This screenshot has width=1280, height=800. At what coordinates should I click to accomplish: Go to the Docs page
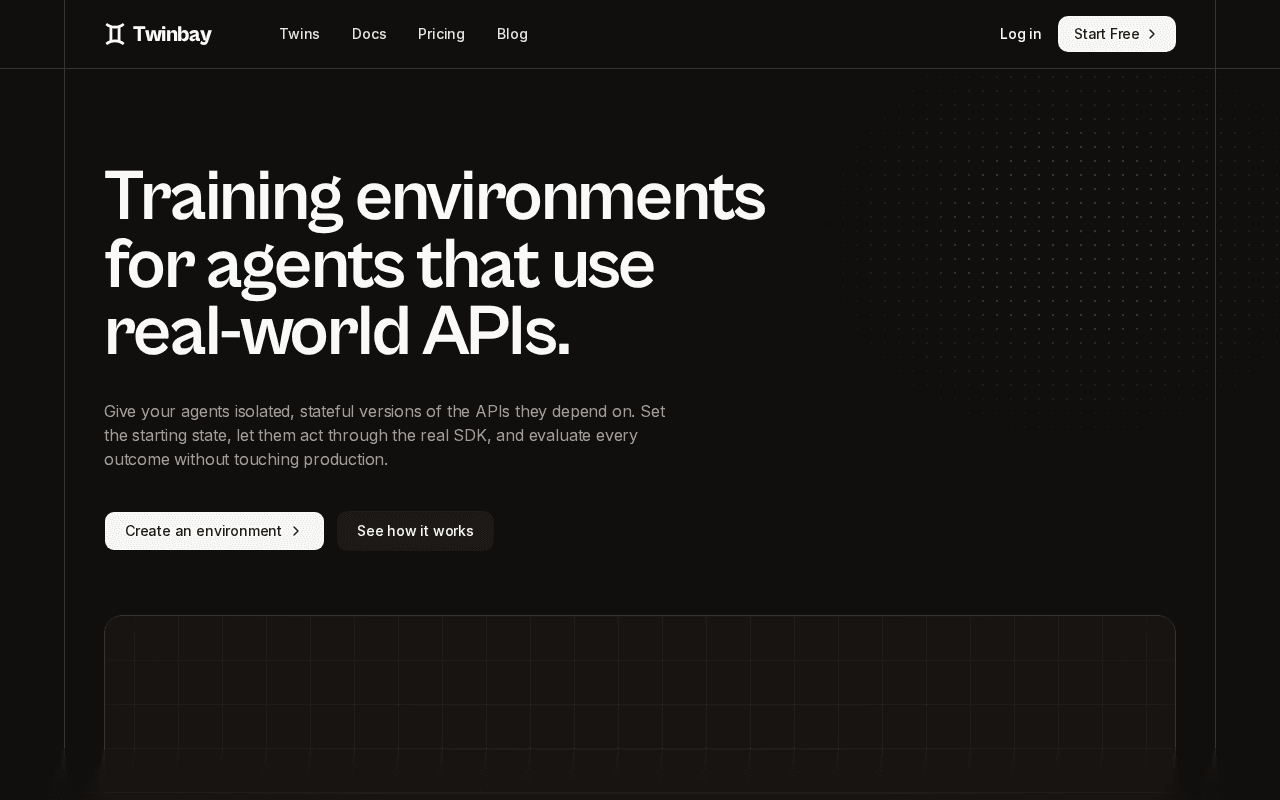pos(369,34)
